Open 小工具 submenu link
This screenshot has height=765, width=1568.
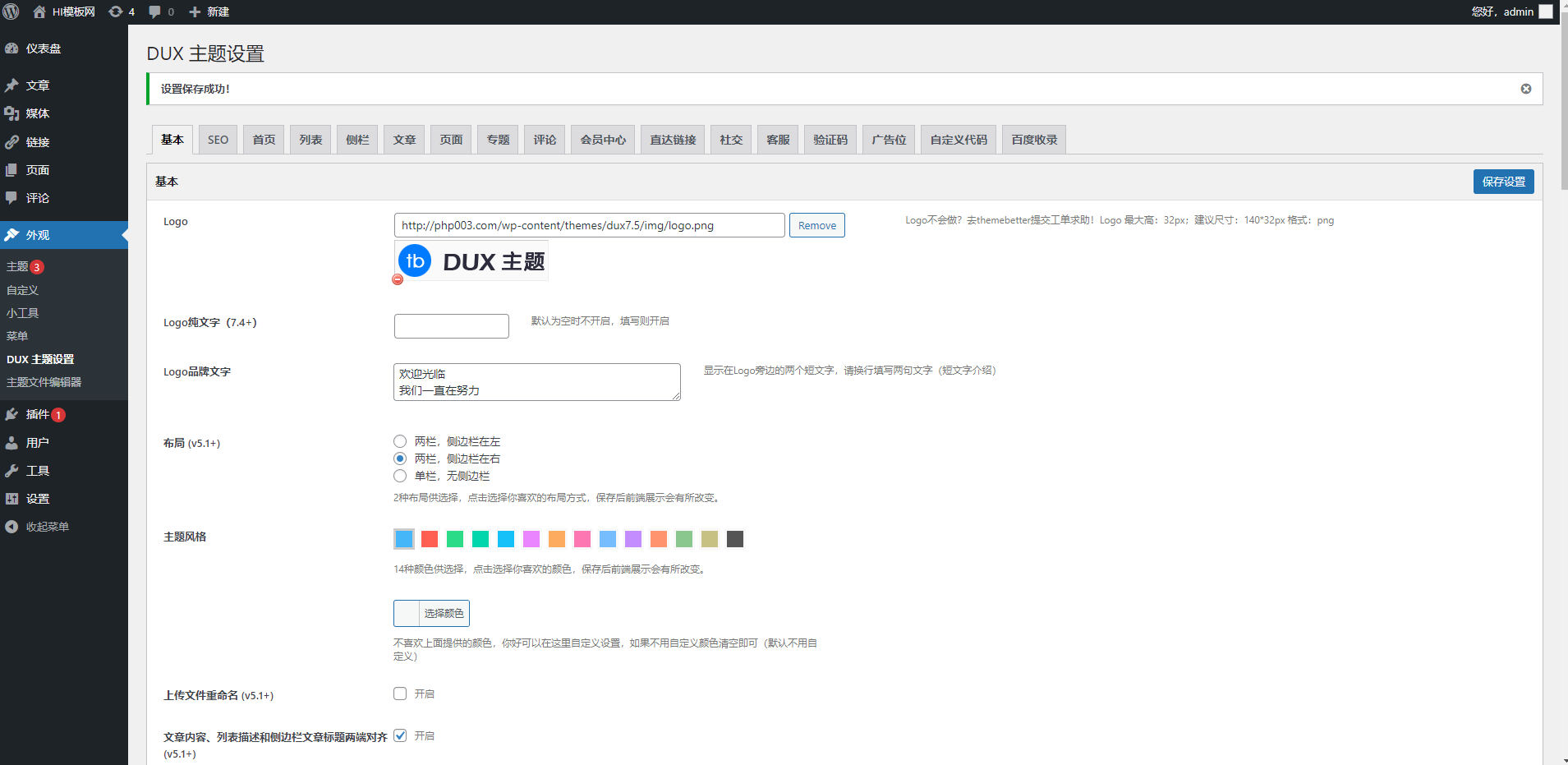22,313
